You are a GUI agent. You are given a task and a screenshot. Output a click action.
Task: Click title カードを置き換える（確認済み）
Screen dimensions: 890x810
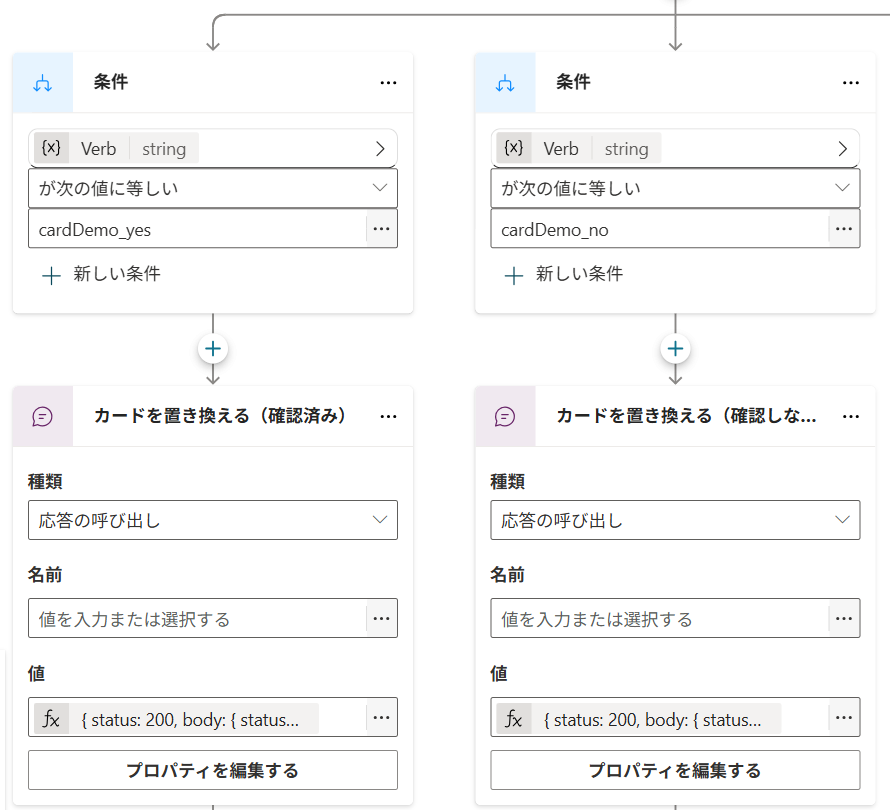[220, 416]
